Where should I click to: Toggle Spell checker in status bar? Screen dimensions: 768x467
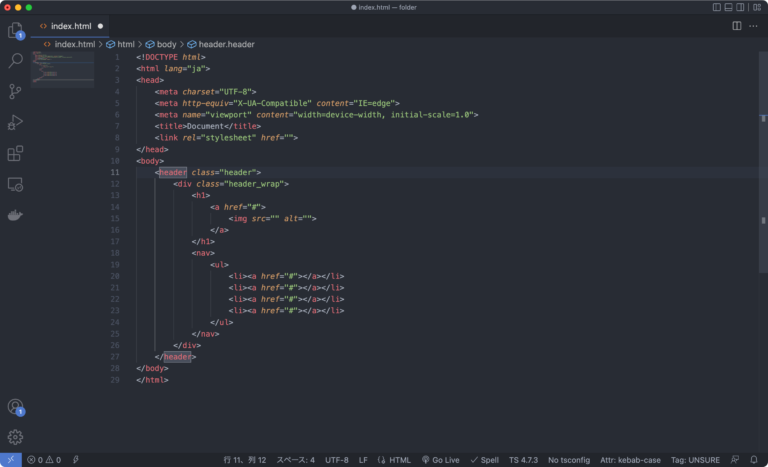484,460
